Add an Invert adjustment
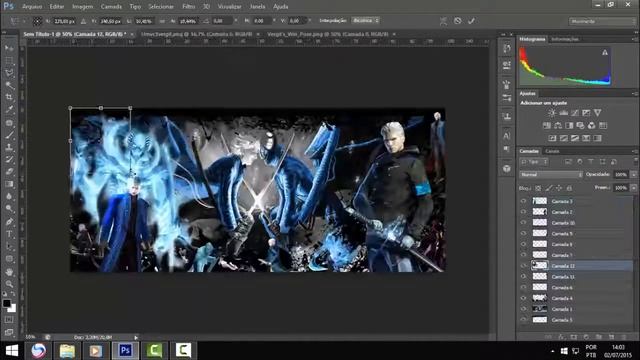Image resolution: width=640 pixels, height=360 pixels. [x=552, y=138]
